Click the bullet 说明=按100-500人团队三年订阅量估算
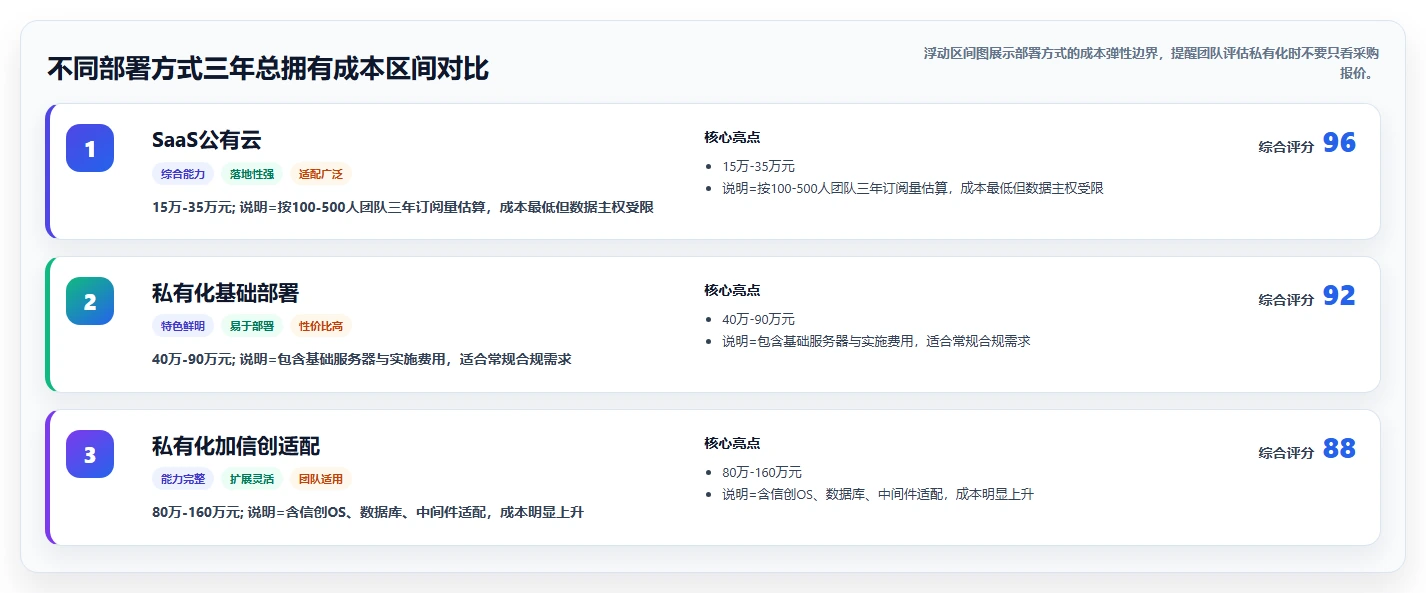 tap(913, 188)
